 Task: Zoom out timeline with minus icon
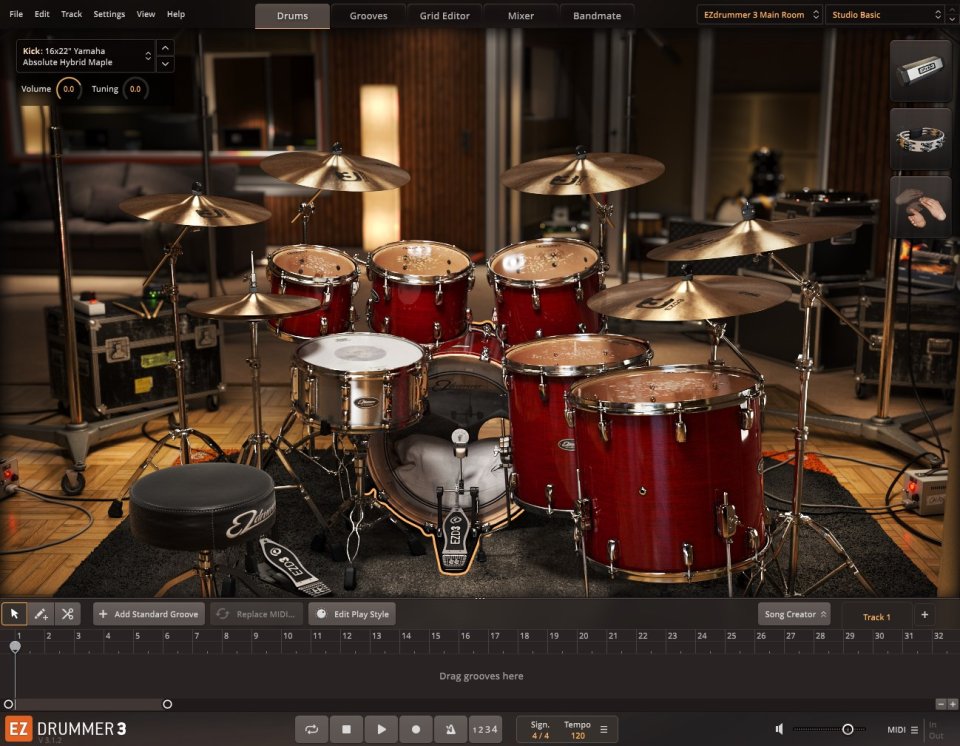point(941,704)
